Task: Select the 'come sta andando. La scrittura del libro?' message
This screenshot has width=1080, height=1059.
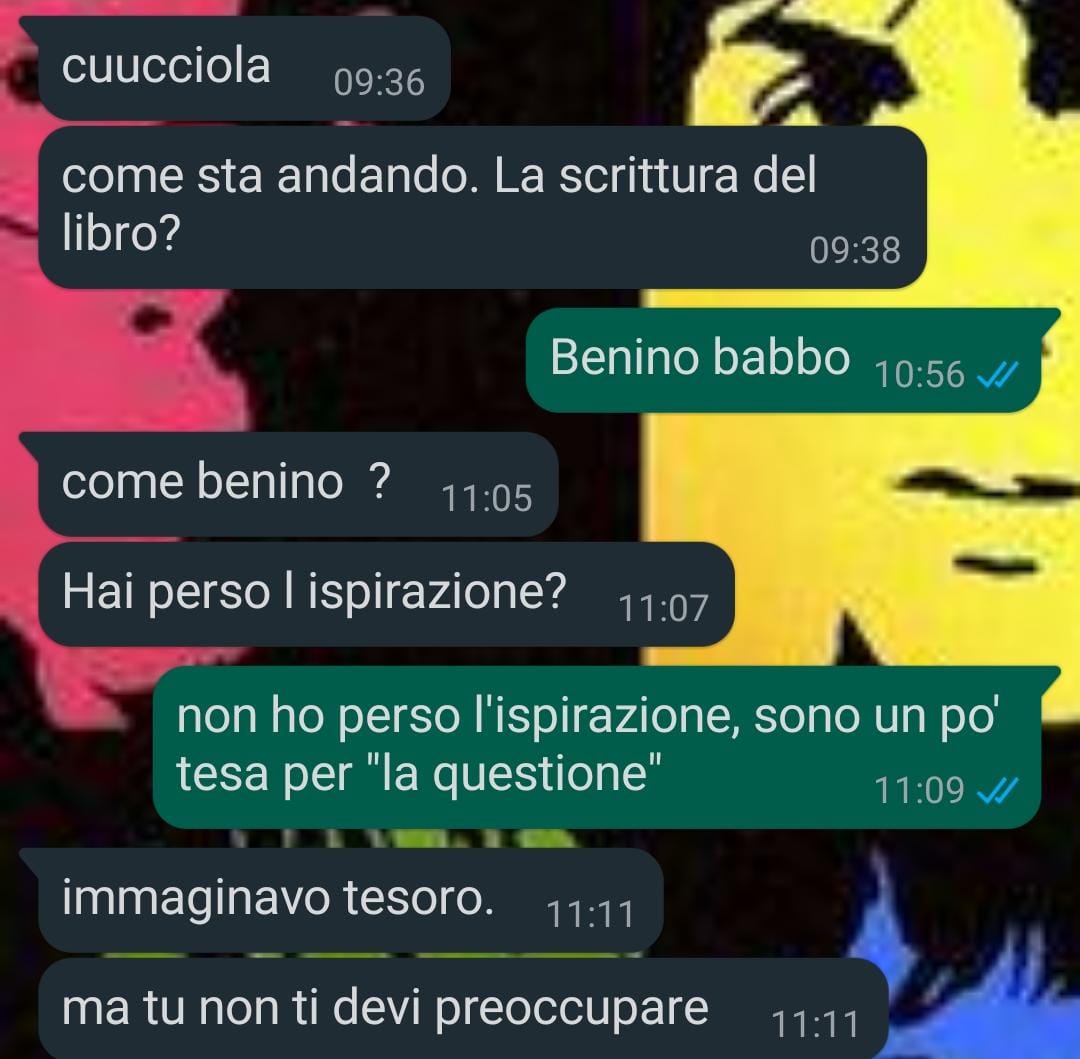Action: click(482, 207)
